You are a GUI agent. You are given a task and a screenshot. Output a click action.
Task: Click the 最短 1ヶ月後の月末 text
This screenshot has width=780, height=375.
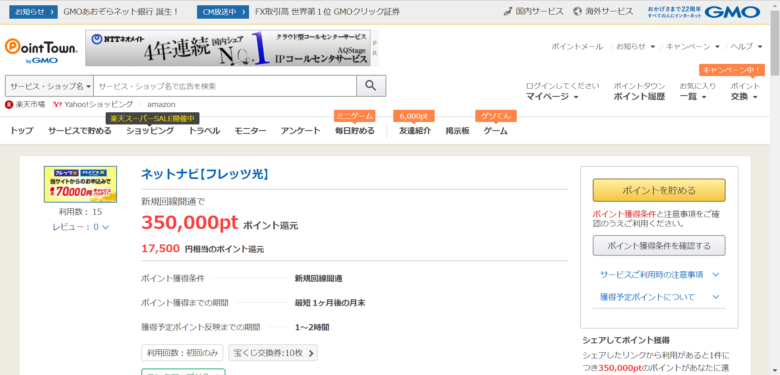330,302
